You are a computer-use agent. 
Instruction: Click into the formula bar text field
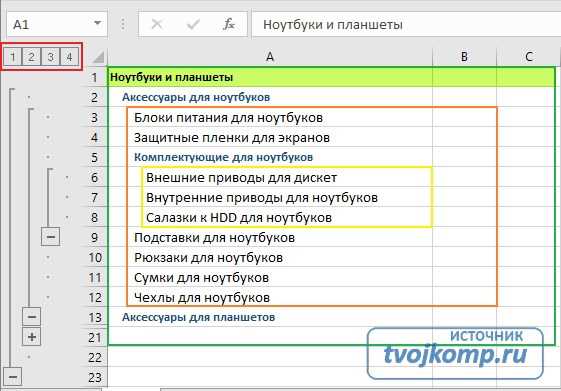click(406, 24)
